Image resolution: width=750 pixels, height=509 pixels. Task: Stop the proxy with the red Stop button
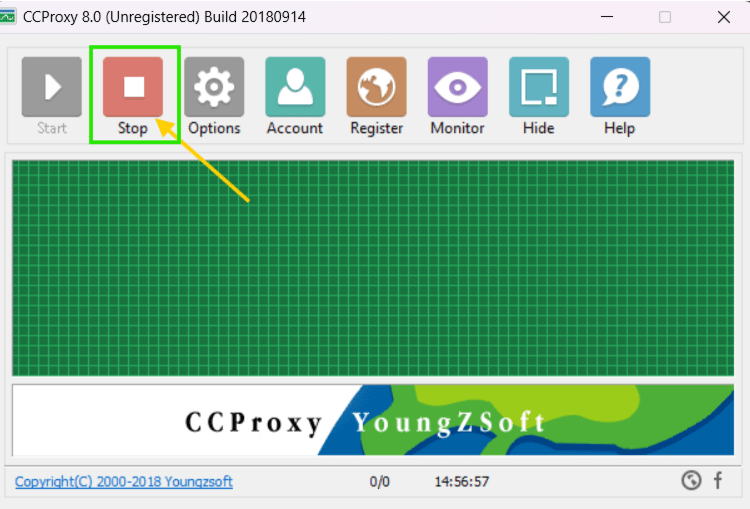point(133,87)
